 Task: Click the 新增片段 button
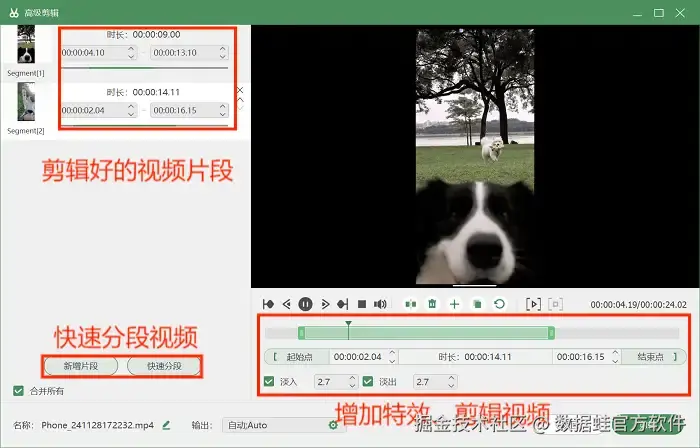click(x=81, y=366)
